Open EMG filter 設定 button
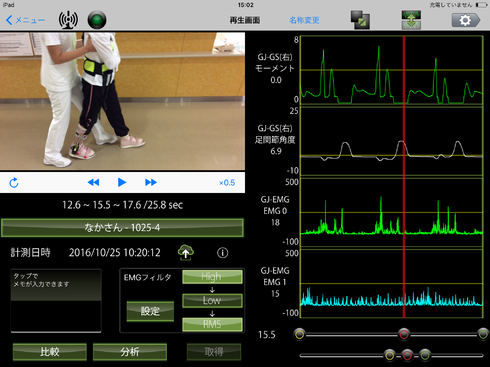Viewport: 490px width, 367px height. tap(150, 311)
